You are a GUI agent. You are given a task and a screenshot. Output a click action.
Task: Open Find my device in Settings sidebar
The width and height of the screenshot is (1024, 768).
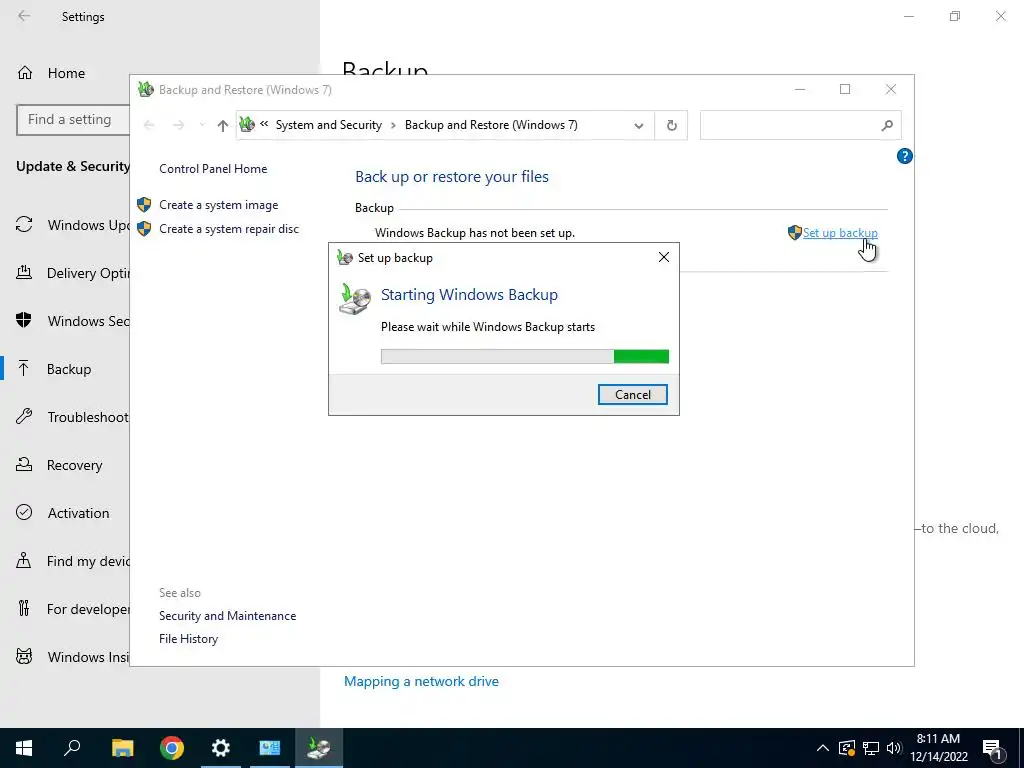point(72,561)
